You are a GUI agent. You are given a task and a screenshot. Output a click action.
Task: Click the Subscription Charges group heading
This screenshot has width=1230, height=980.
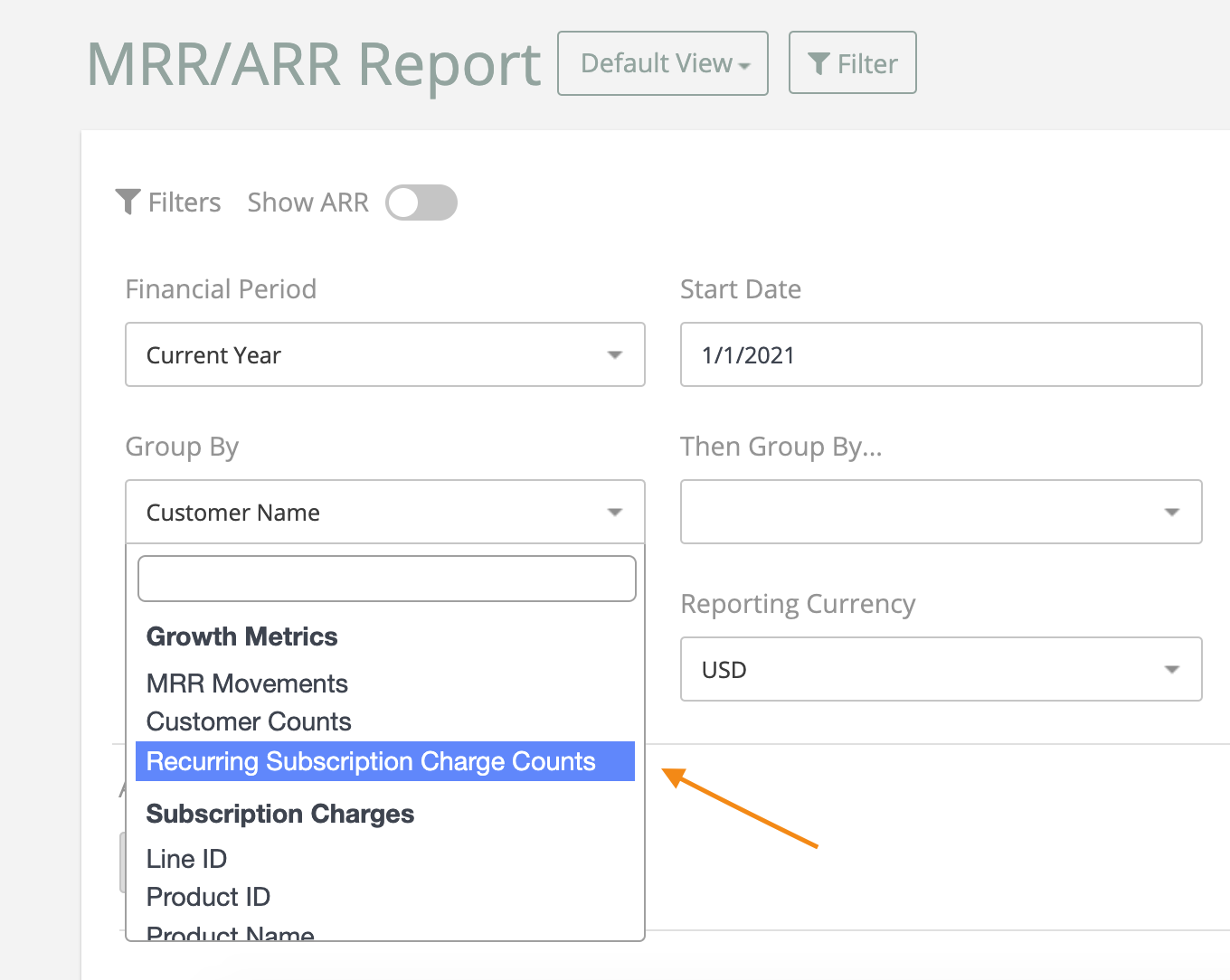pyautogui.click(x=280, y=814)
